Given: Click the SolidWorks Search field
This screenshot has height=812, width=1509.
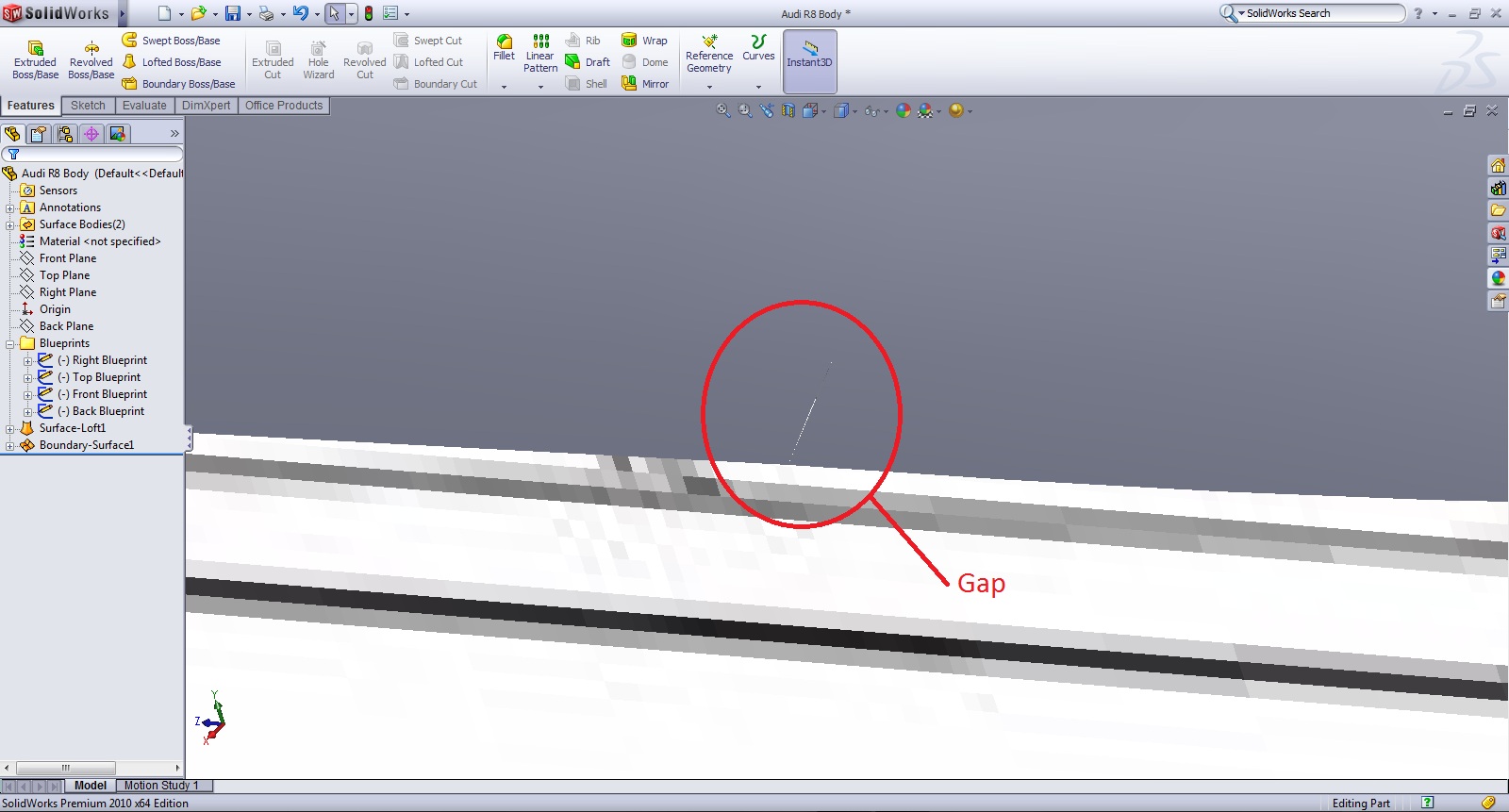Looking at the screenshot, I should (1320, 13).
